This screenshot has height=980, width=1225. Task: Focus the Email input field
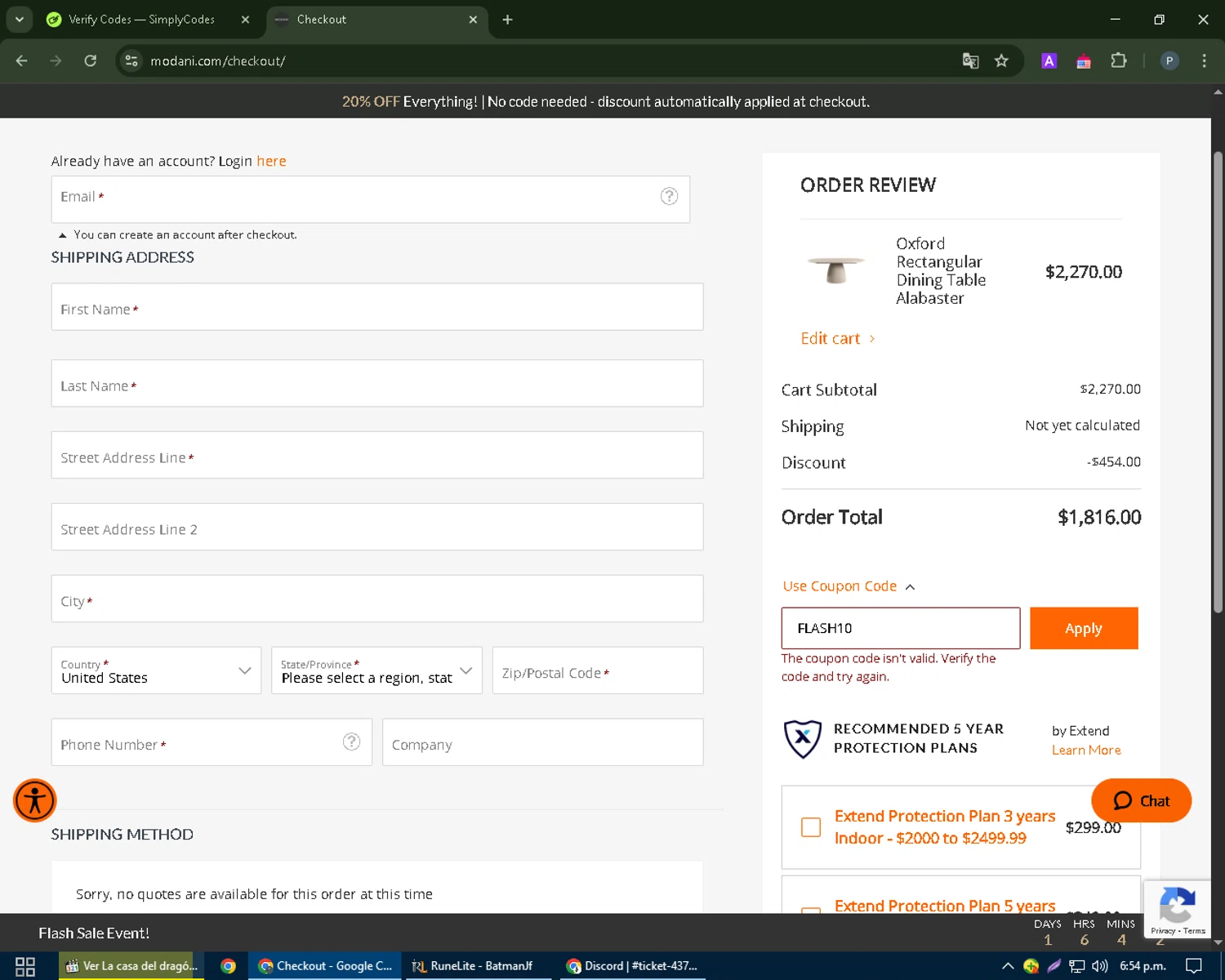tap(371, 199)
